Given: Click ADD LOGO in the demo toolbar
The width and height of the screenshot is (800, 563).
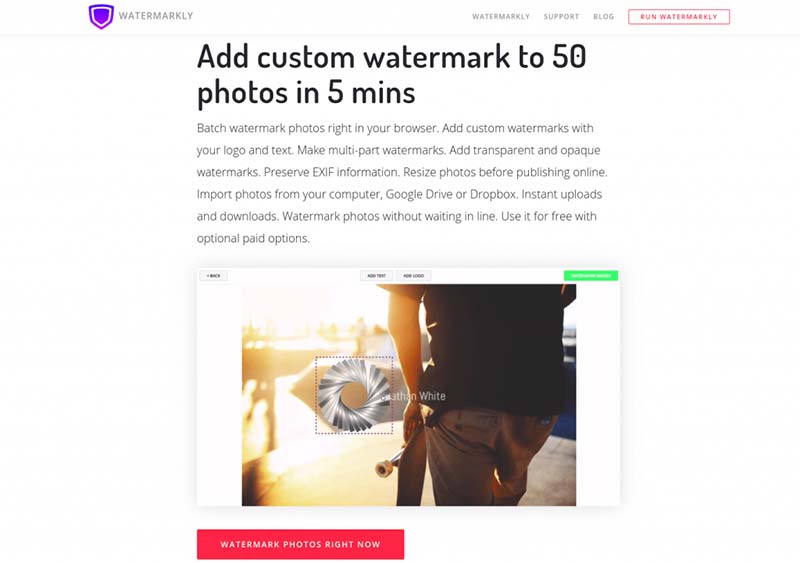Looking at the screenshot, I should [x=414, y=276].
